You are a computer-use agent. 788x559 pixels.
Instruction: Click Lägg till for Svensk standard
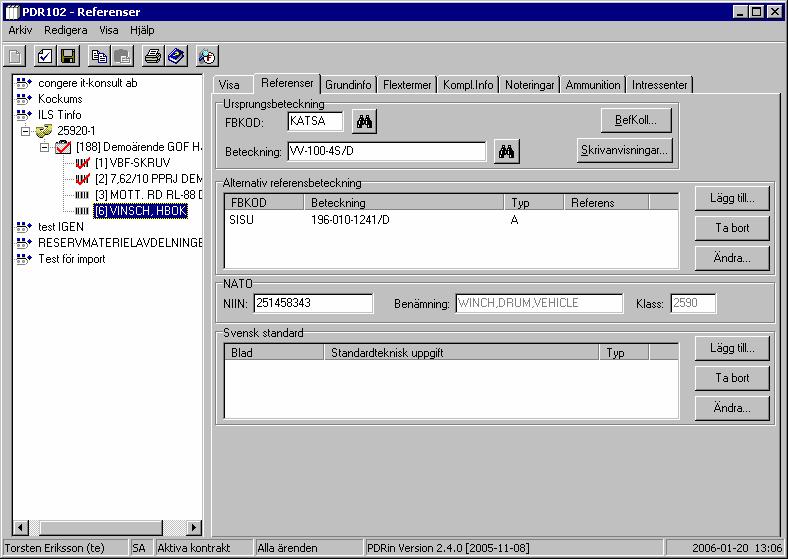(x=732, y=348)
